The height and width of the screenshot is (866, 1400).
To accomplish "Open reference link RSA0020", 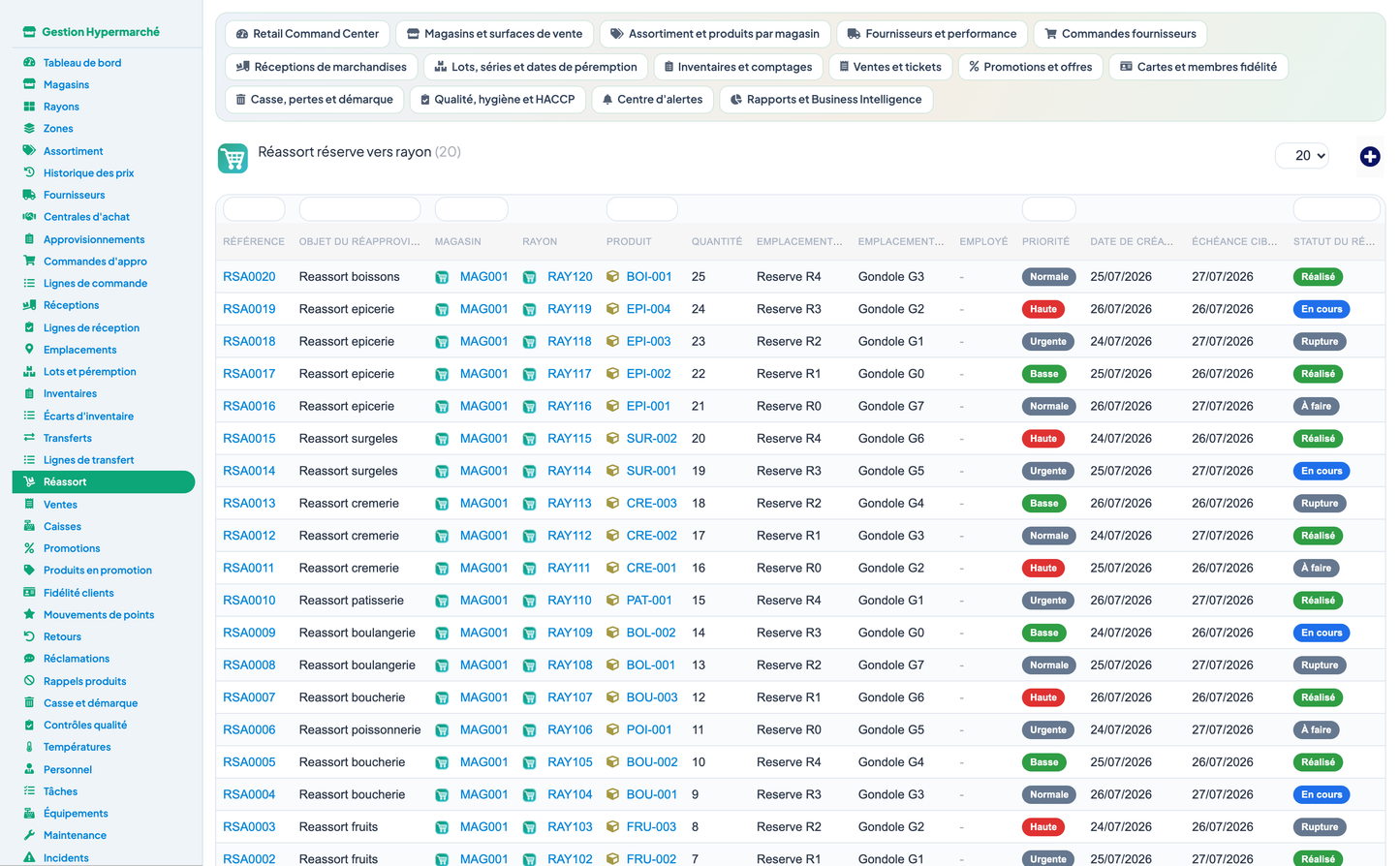I will click(x=249, y=277).
